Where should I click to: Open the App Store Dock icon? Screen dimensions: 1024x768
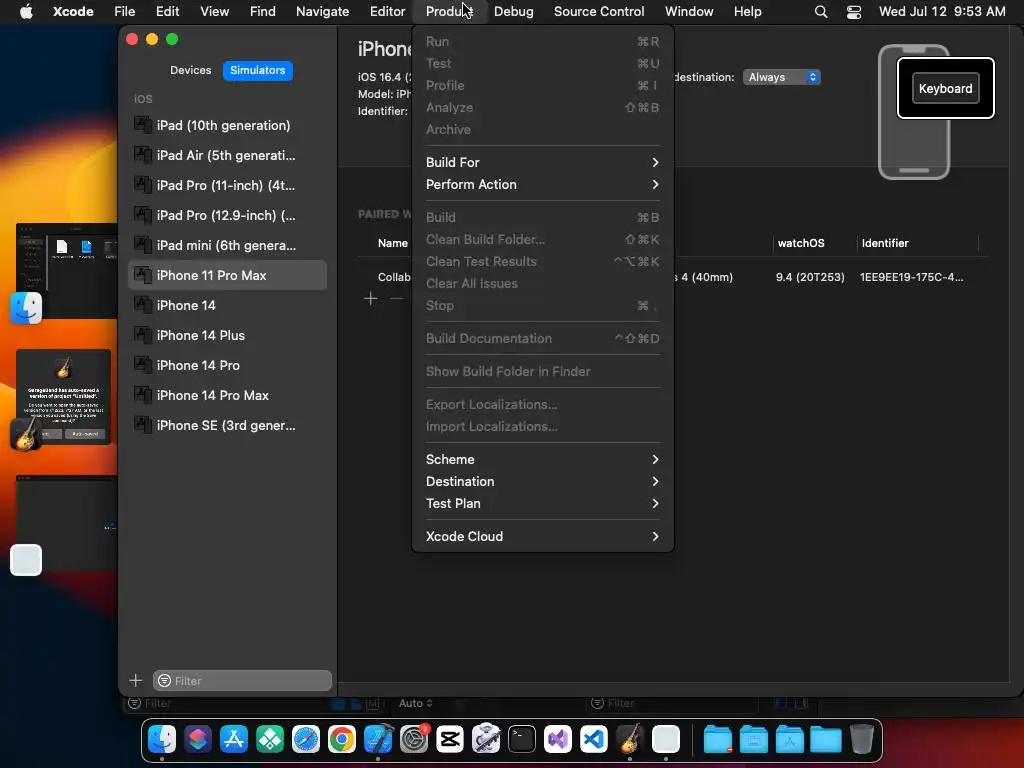coord(234,740)
